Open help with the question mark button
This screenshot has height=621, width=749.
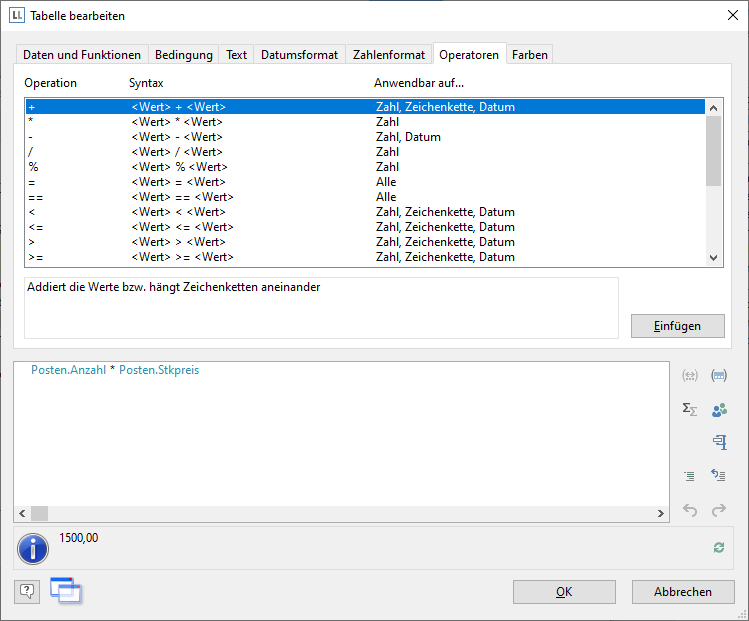[x=27, y=591]
